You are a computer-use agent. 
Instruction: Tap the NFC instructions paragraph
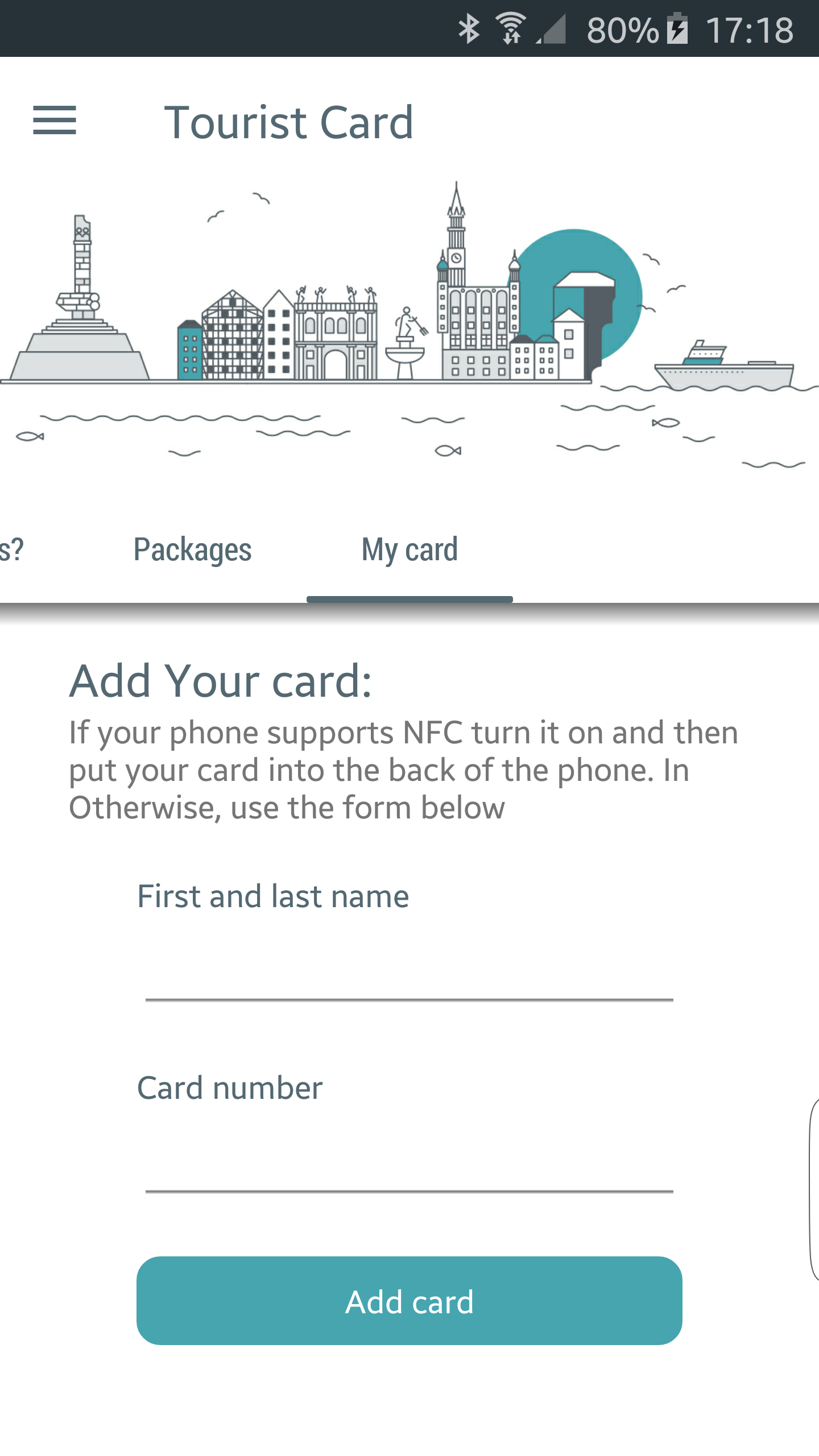(x=404, y=770)
